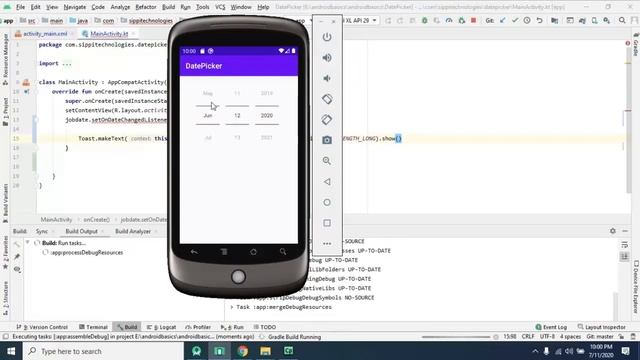Expand the Build: Run tasks tree node
The width and height of the screenshot is (640, 360).
pos(27,242)
